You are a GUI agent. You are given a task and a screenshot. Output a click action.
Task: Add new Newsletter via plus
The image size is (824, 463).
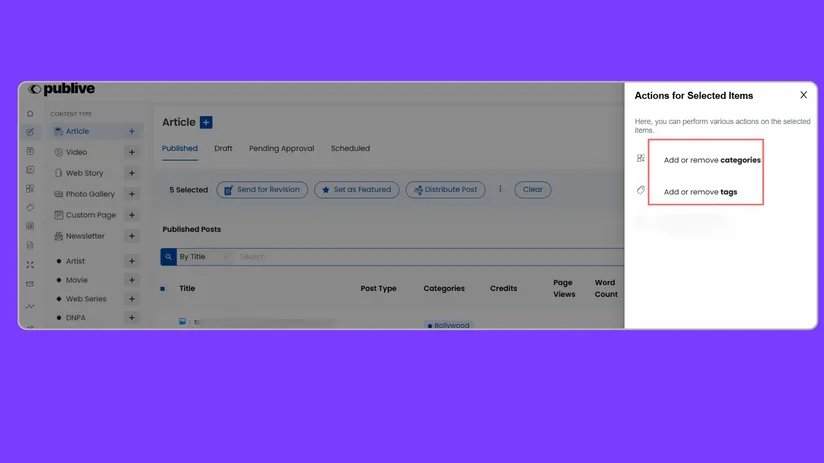click(132, 236)
